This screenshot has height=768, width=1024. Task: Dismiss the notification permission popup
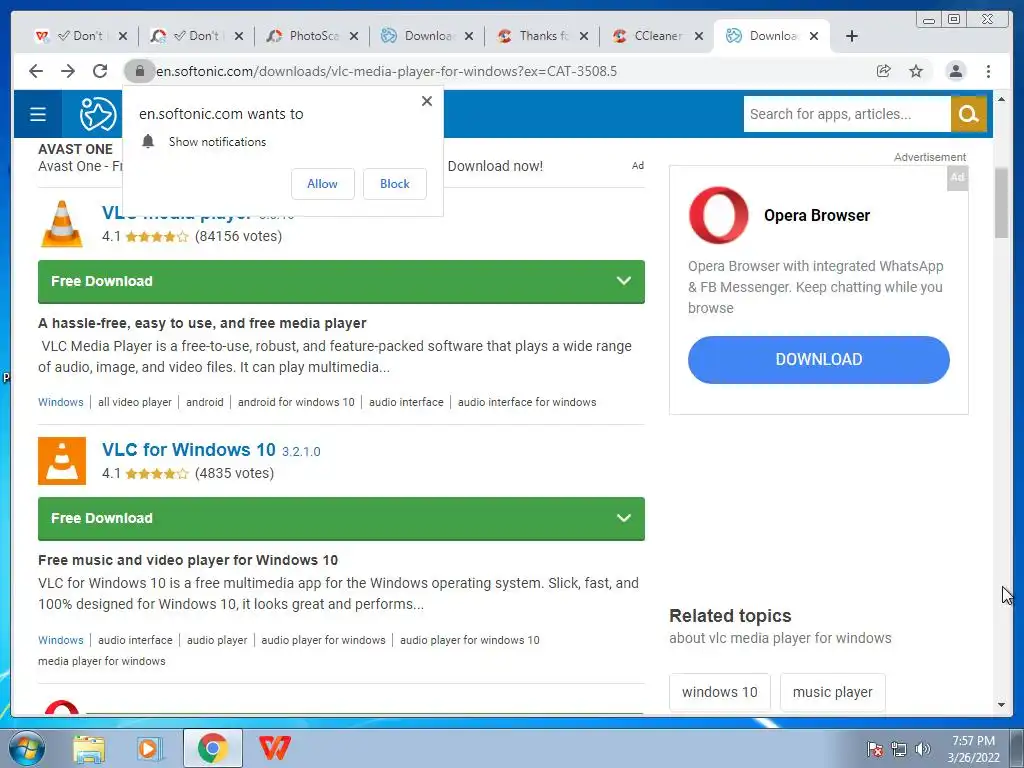[426, 101]
